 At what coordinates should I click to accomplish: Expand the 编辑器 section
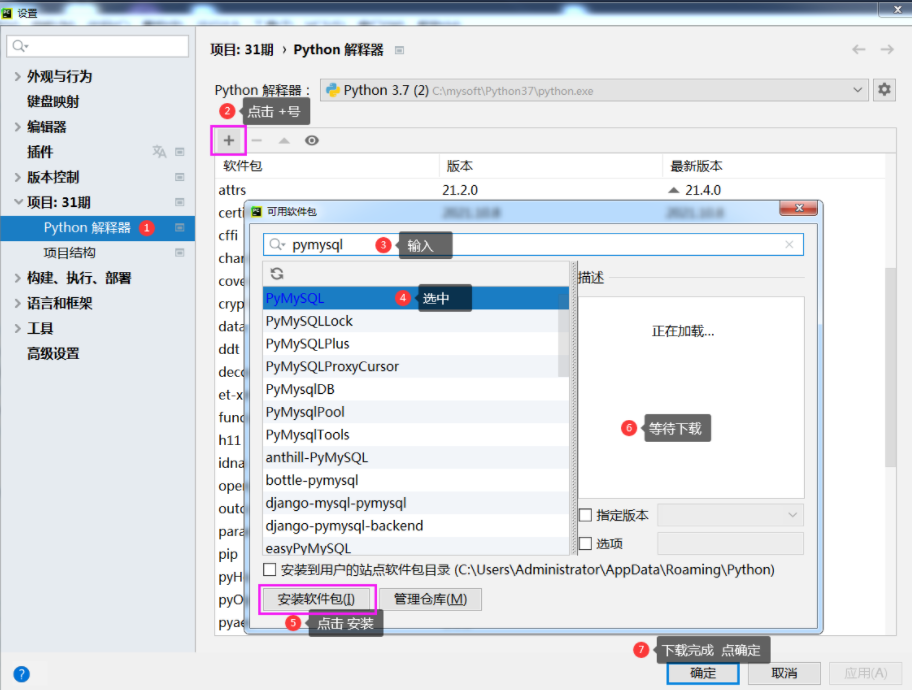click(17, 127)
